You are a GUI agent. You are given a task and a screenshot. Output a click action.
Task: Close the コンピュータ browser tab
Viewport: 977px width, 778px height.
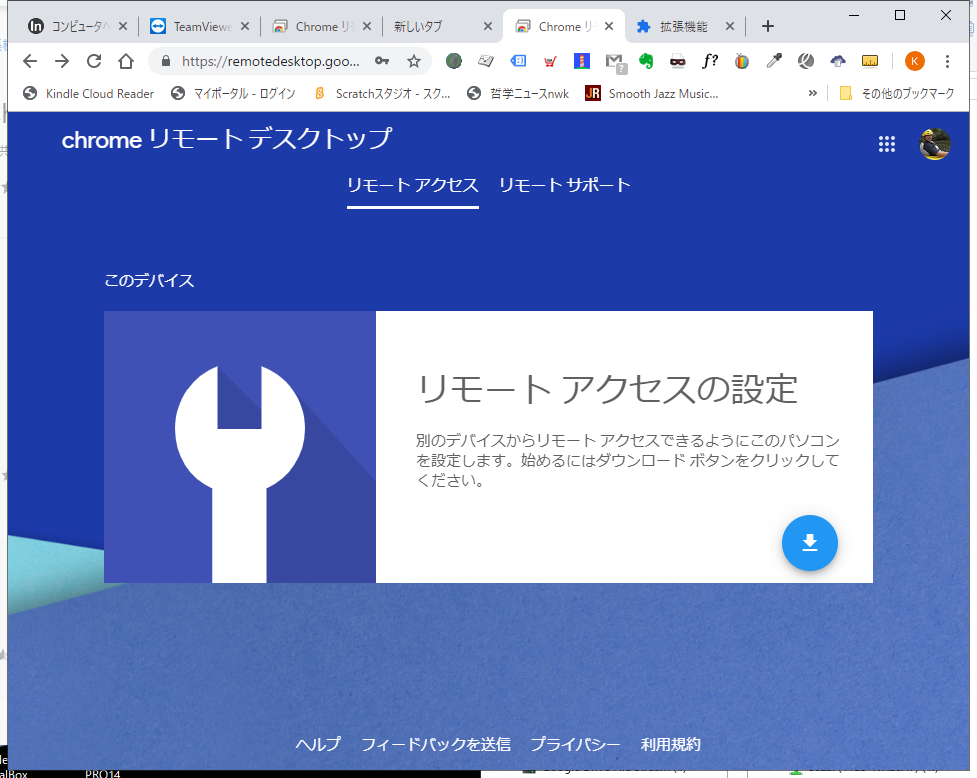click(x=123, y=26)
